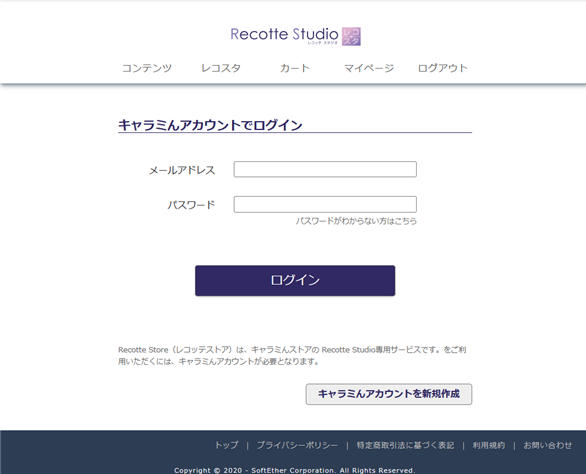Screen dimensions: 586x474
Task: Follow the パスワードがわからない方はこちら link
Action: [356, 221]
